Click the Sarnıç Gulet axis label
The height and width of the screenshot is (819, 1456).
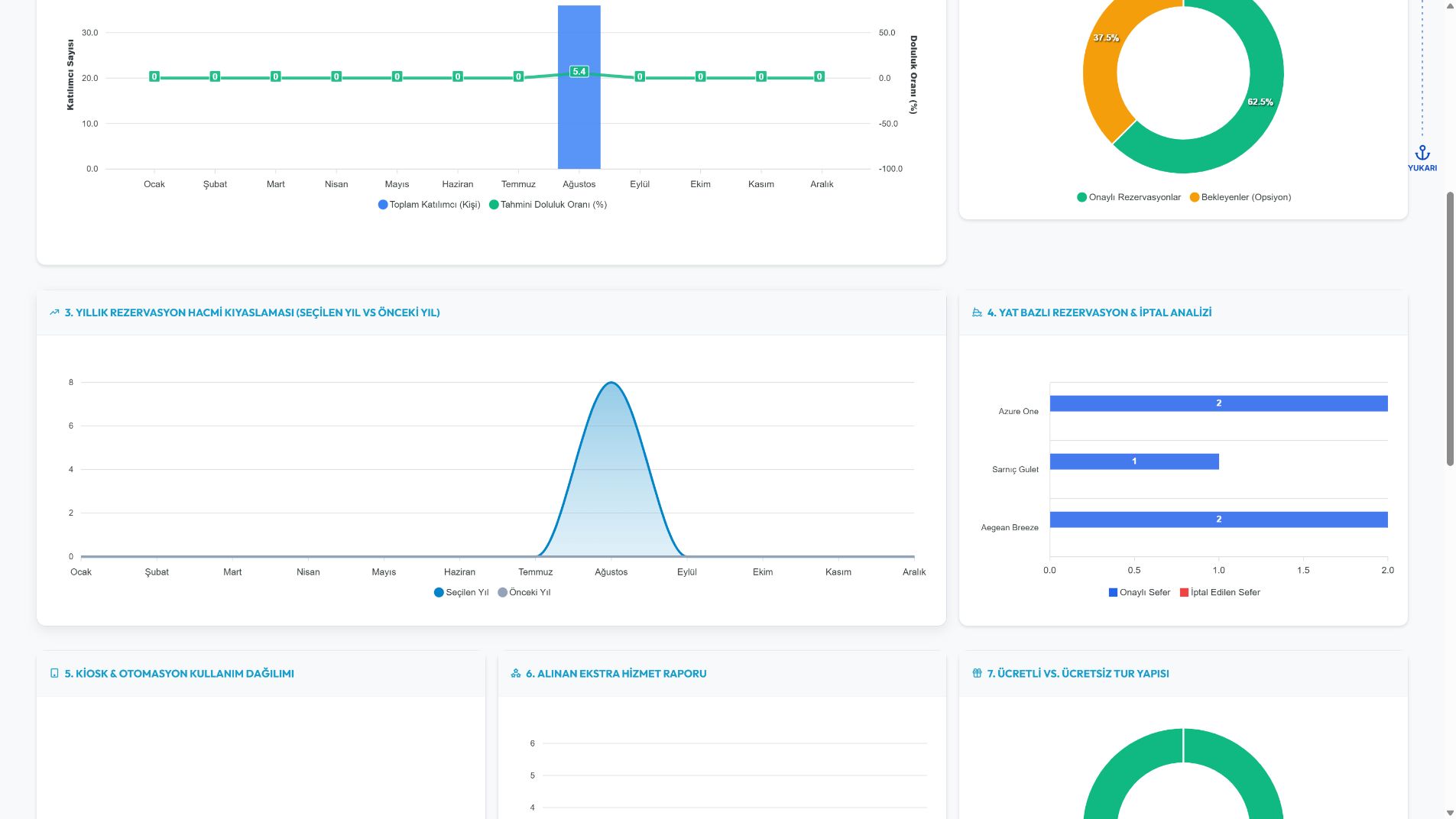[1015, 469]
